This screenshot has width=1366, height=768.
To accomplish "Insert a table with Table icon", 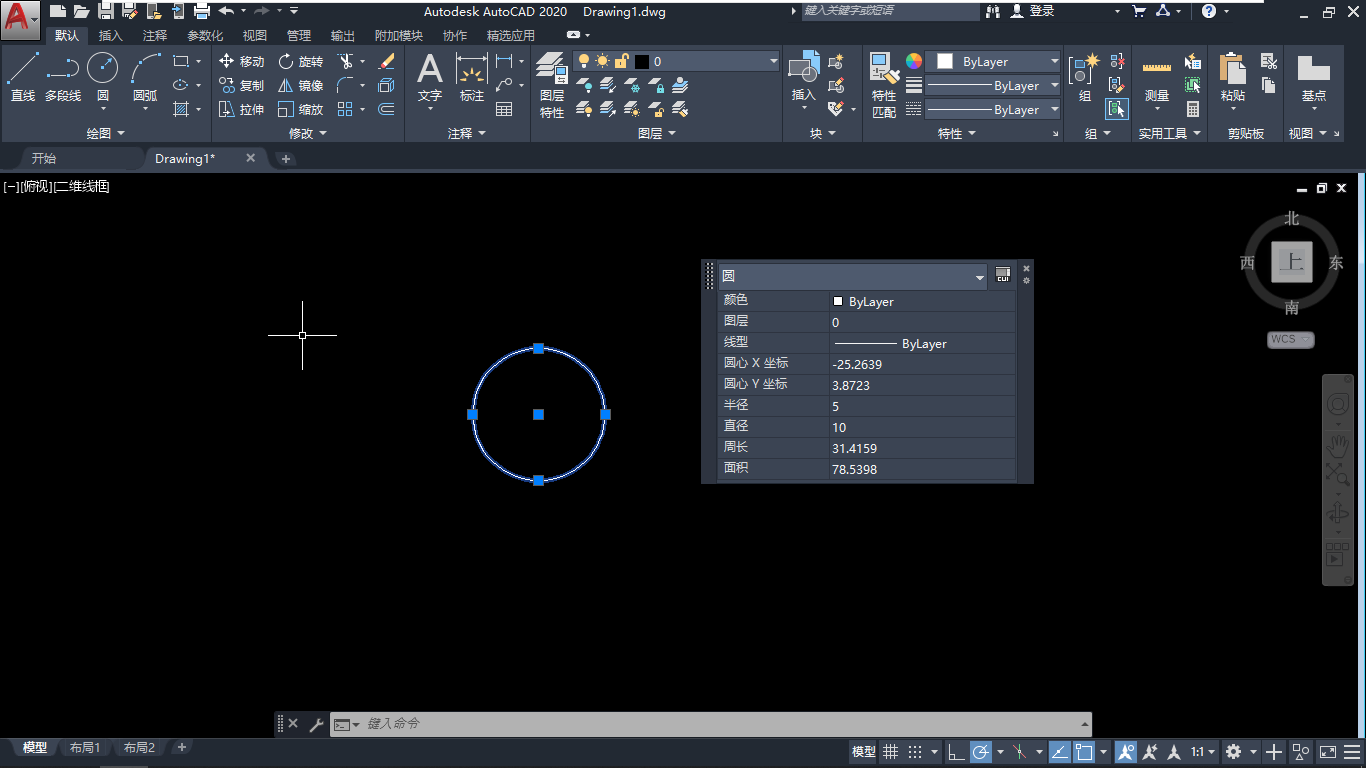I will click(x=504, y=109).
